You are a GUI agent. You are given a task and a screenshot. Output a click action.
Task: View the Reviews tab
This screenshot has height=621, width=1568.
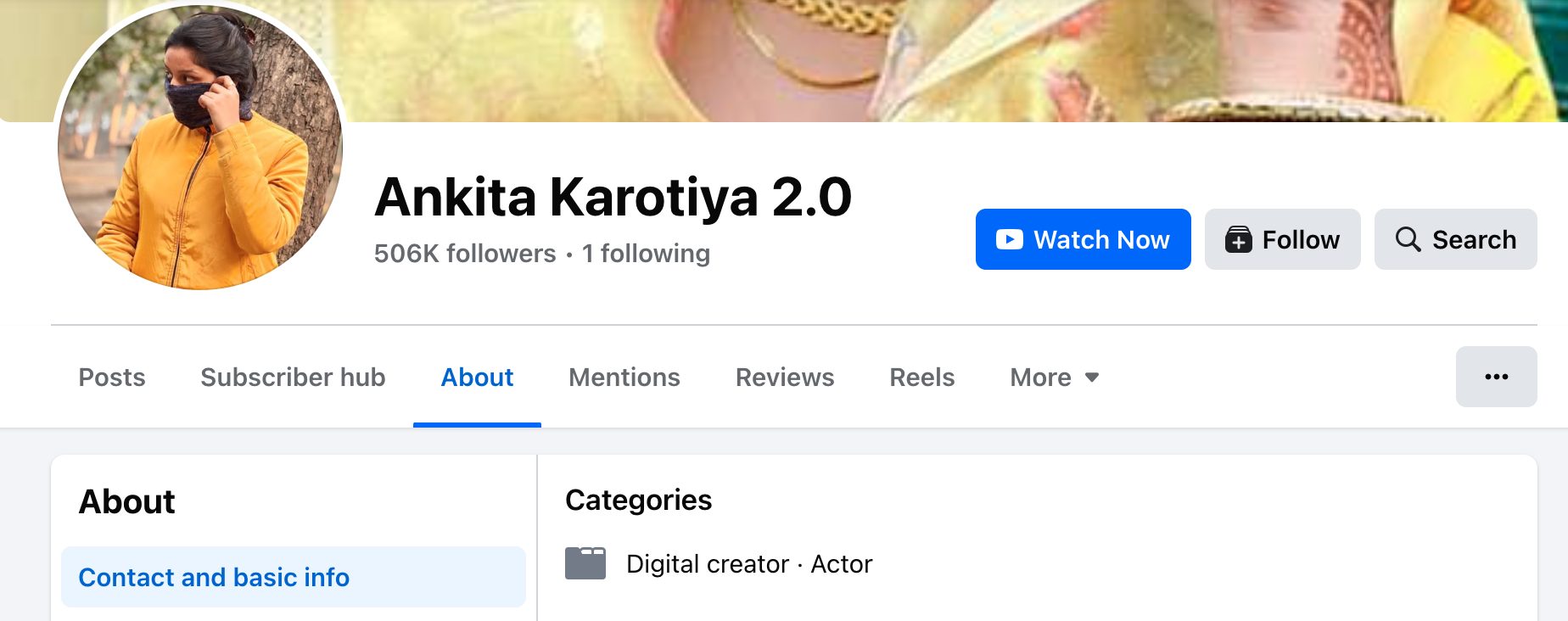tap(785, 378)
